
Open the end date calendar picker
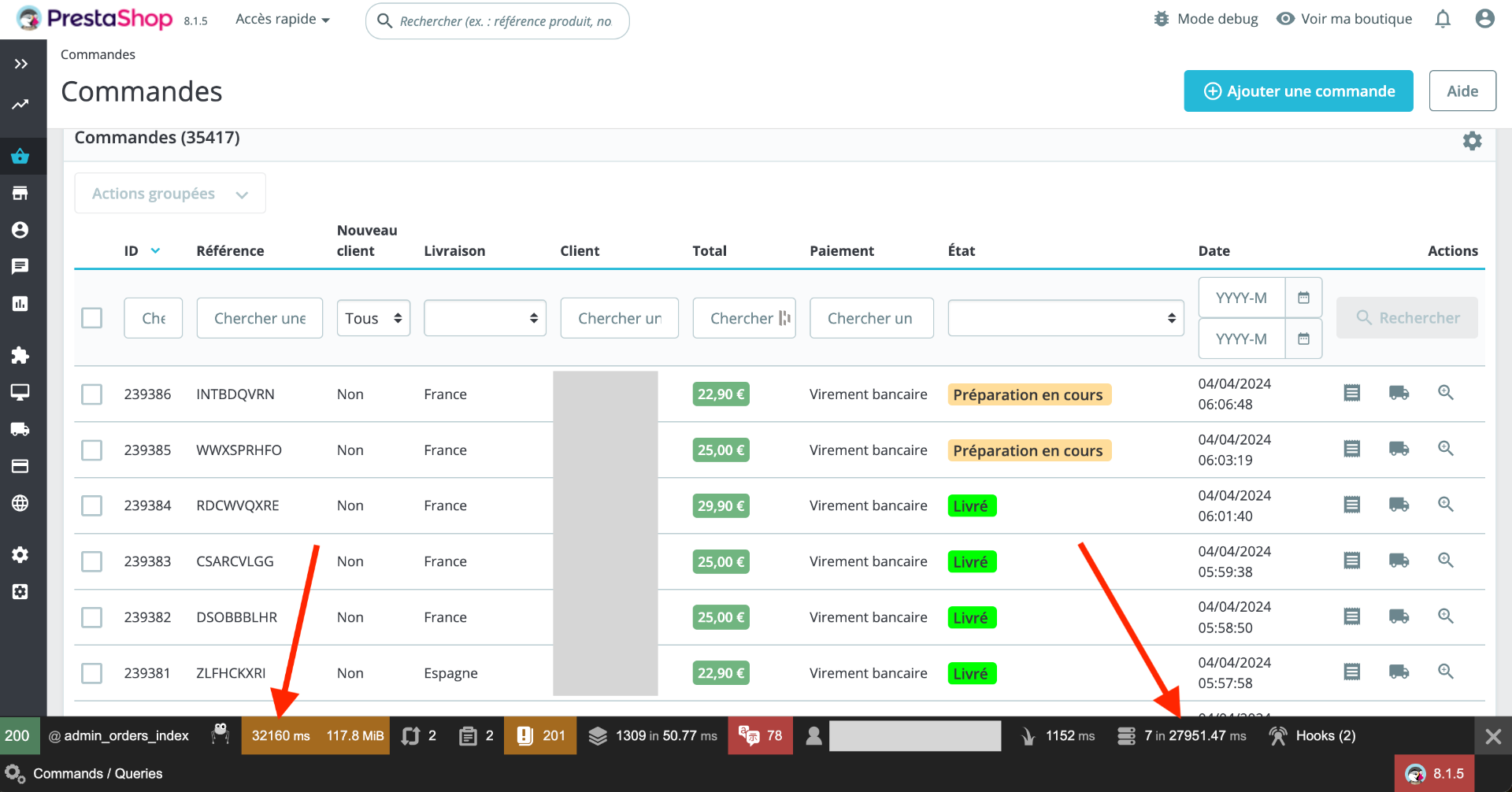[x=1304, y=339]
